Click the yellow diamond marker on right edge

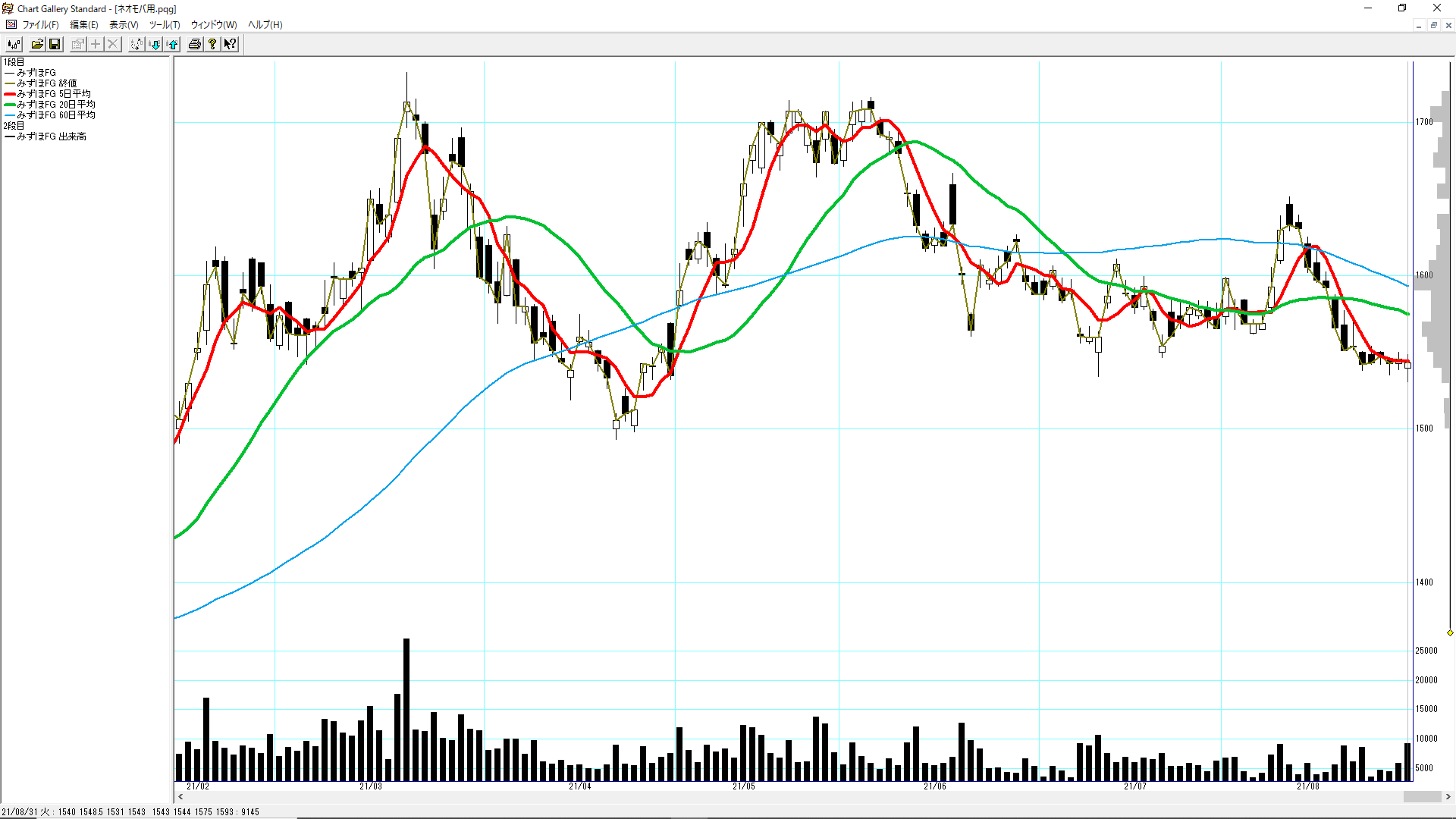tap(1450, 632)
